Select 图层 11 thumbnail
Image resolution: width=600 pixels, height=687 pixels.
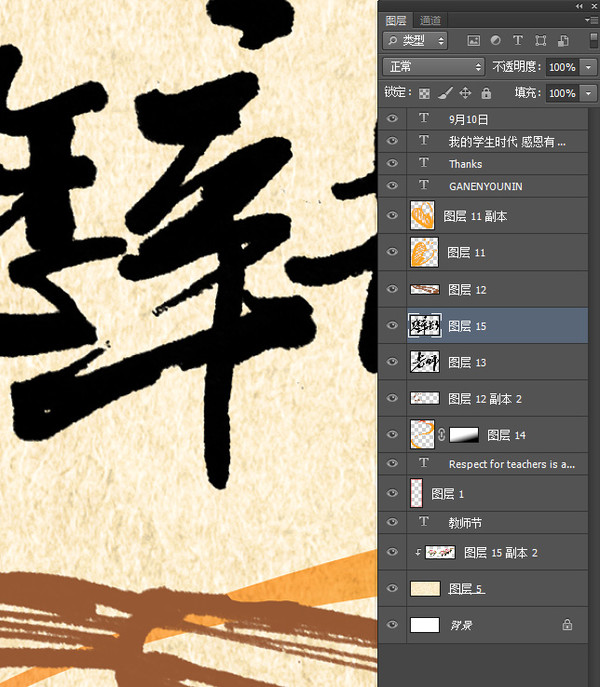tap(424, 252)
